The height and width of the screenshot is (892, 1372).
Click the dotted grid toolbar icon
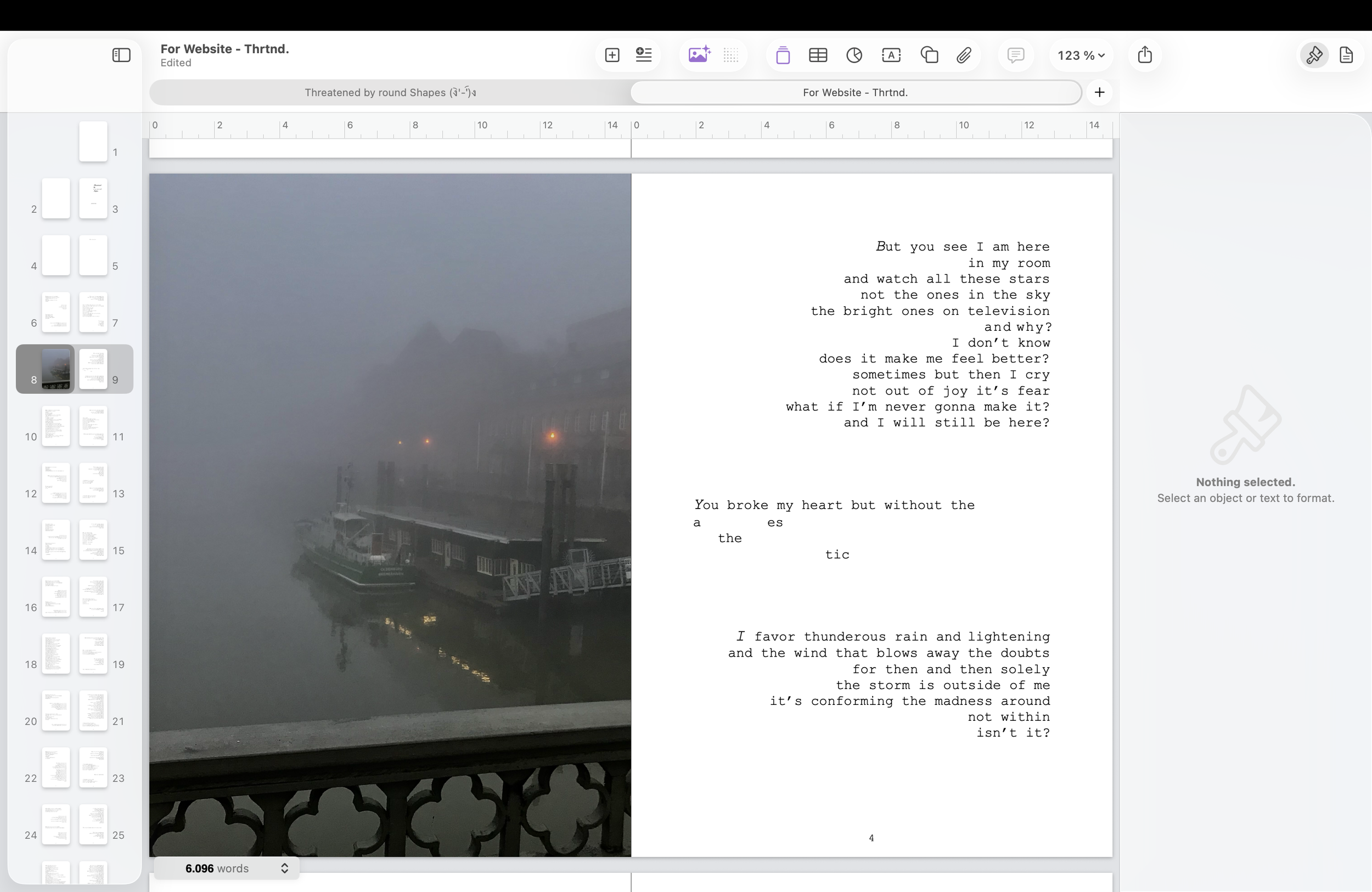pyautogui.click(x=731, y=55)
